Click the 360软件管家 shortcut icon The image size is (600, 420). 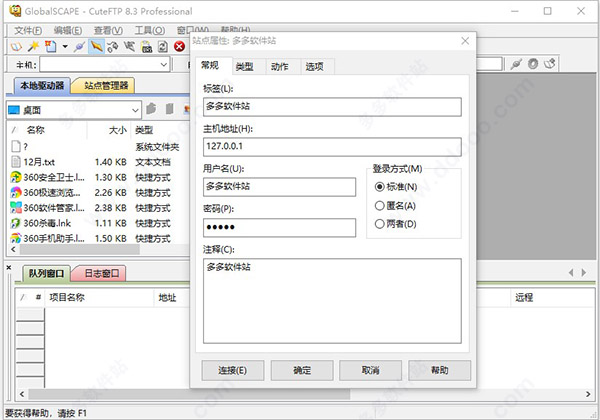pyautogui.click(x=16, y=208)
